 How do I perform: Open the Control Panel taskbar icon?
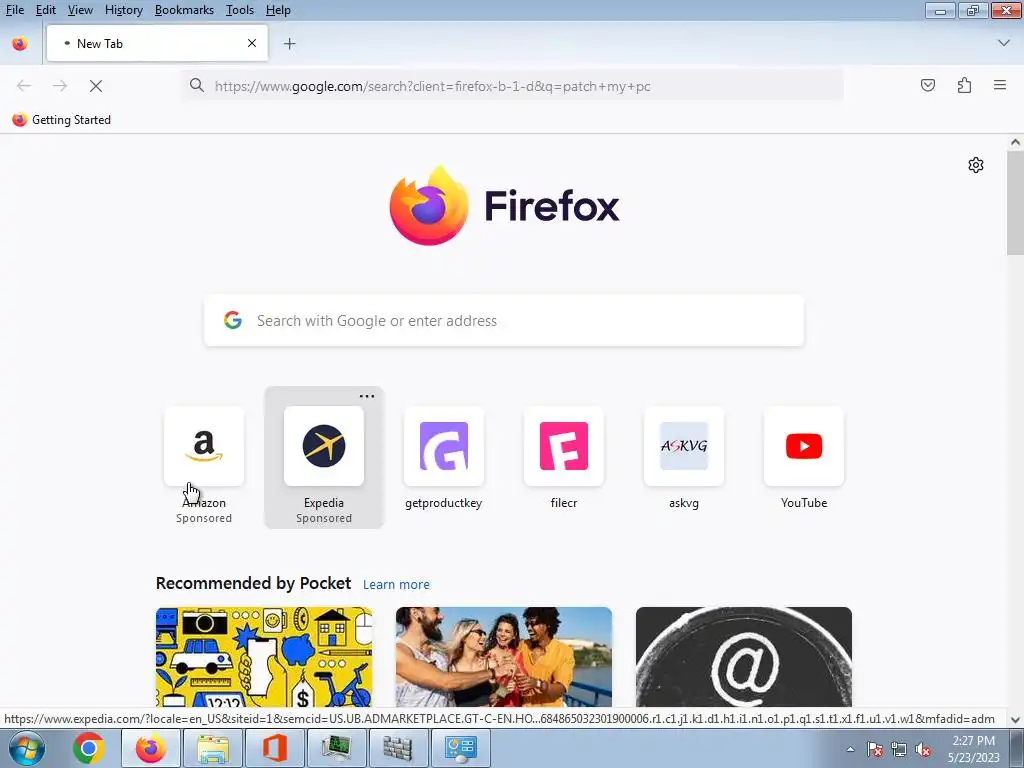(460, 748)
